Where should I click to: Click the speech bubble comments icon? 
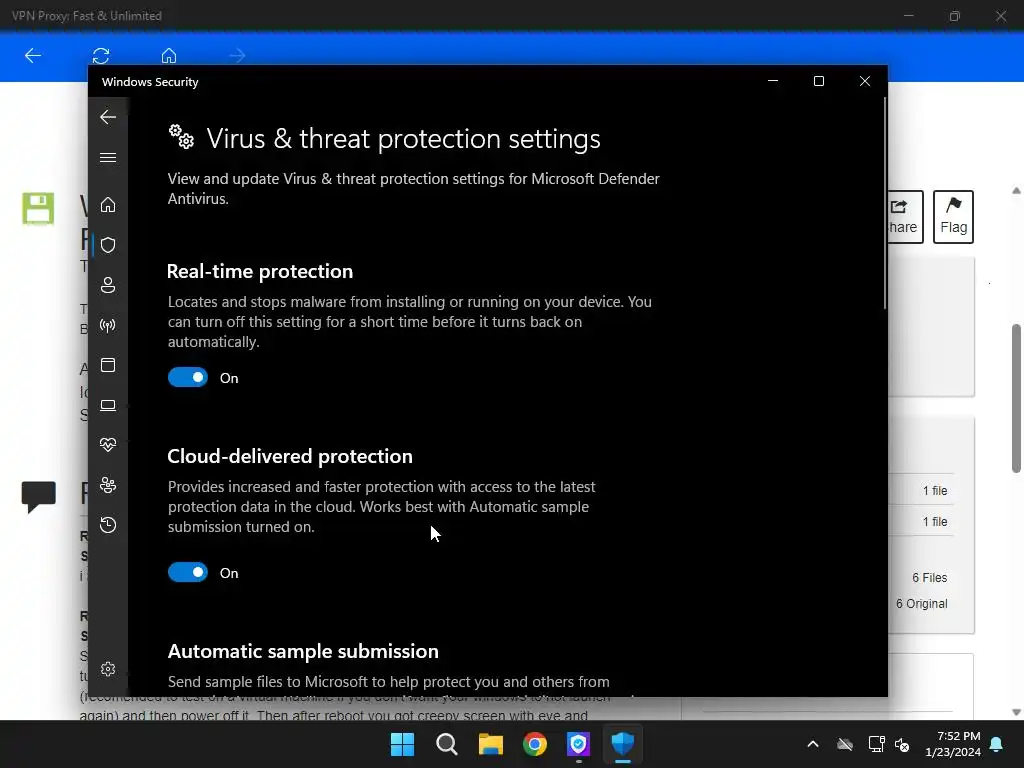click(x=39, y=496)
